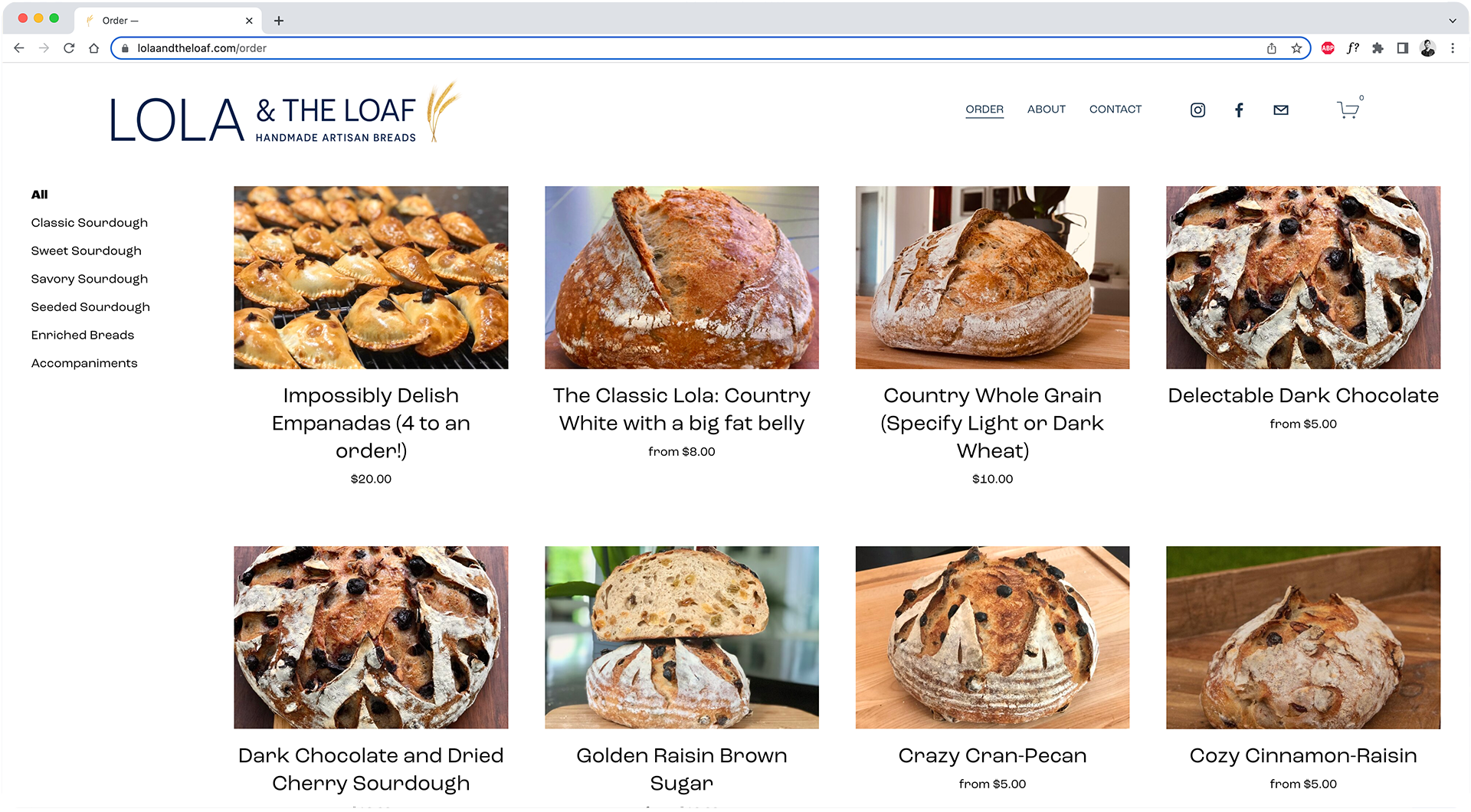Click the browser share icon
This screenshot has height=812, width=1471.
pos(1272,48)
